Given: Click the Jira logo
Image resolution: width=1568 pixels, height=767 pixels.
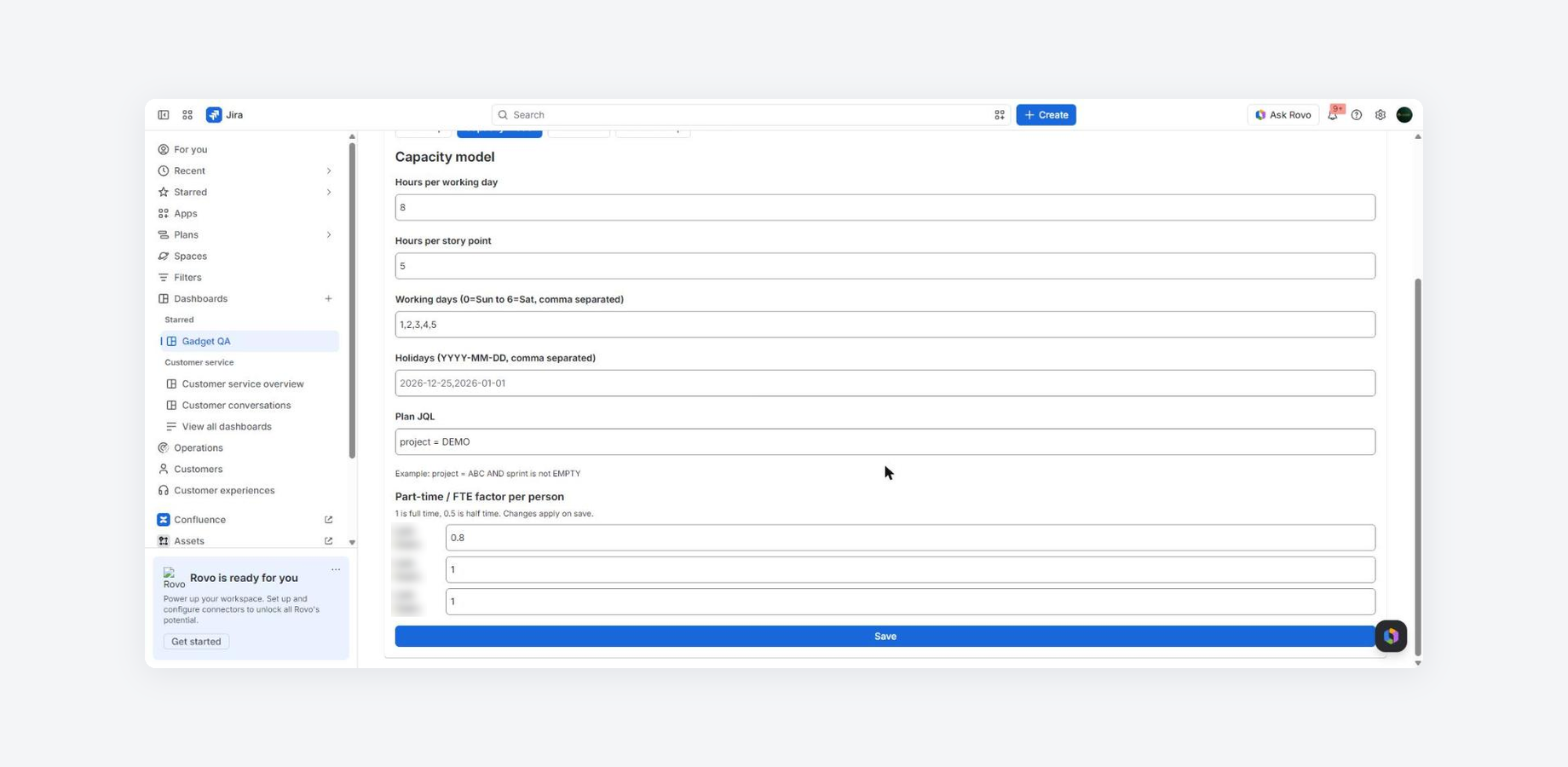Looking at the screenshot, I should (x=224, y=115).
